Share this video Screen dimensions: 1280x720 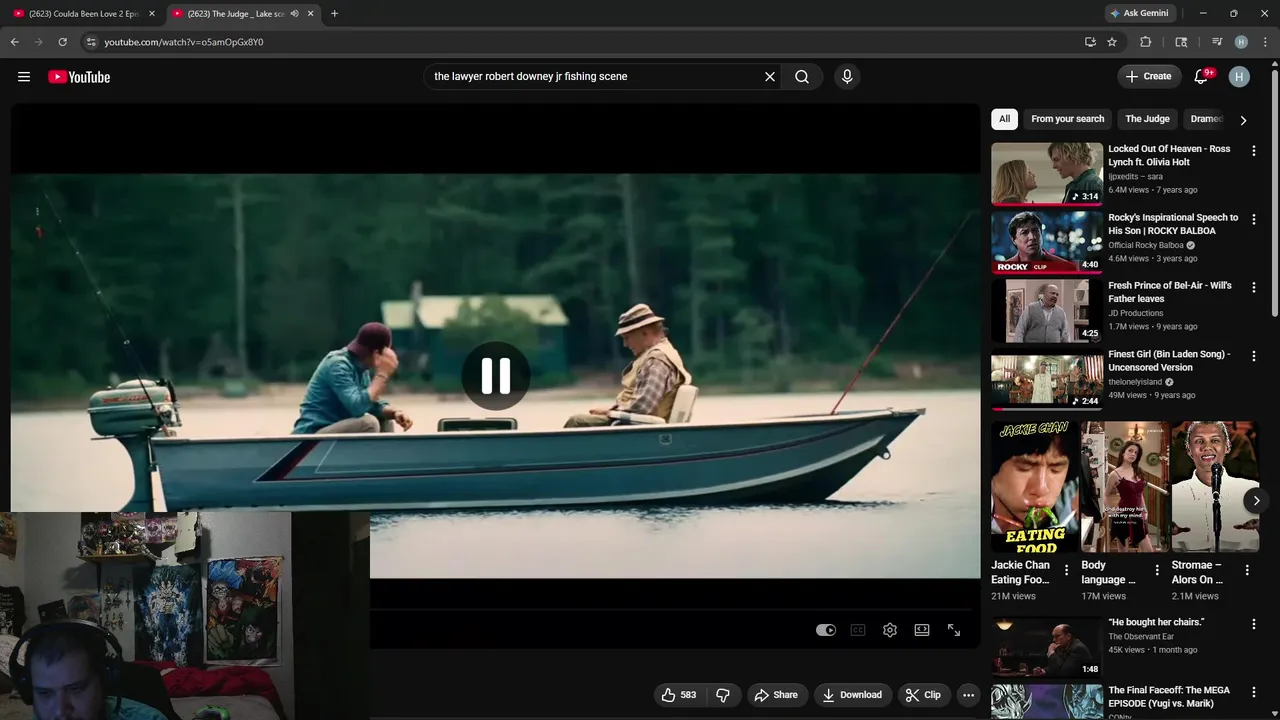coord(776,695)
